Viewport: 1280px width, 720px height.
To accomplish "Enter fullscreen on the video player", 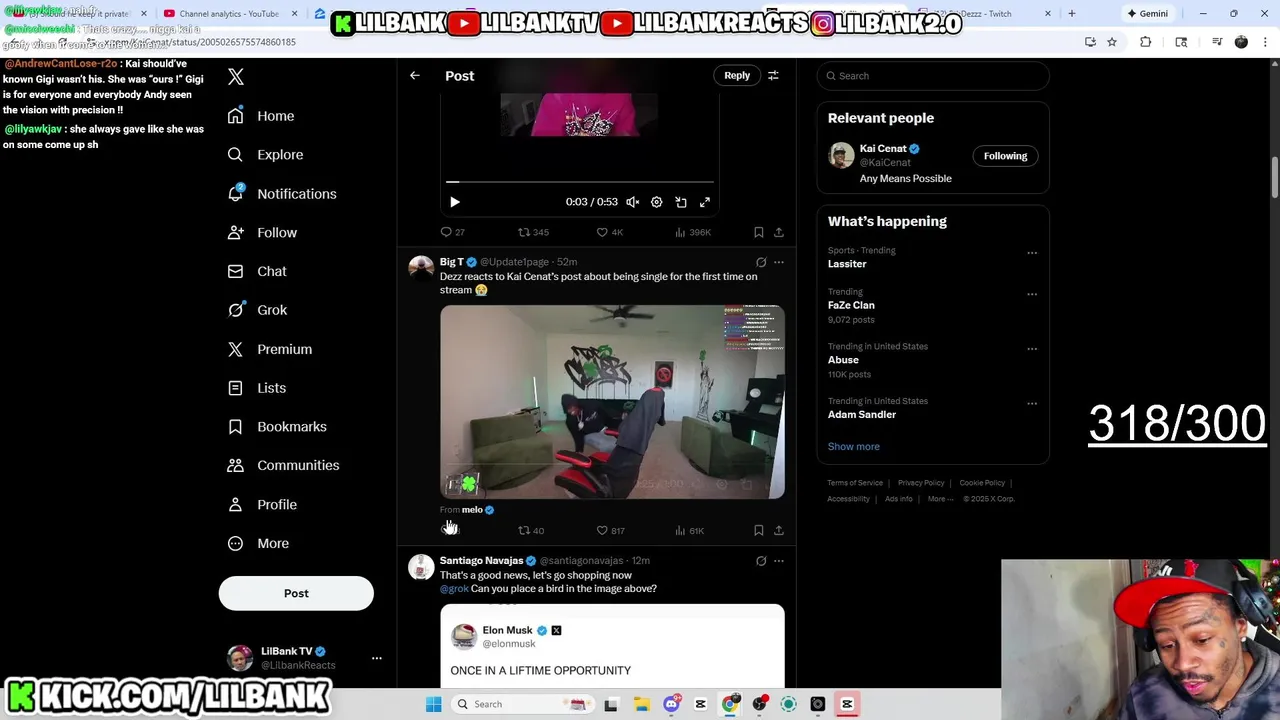I will point(705,202).
